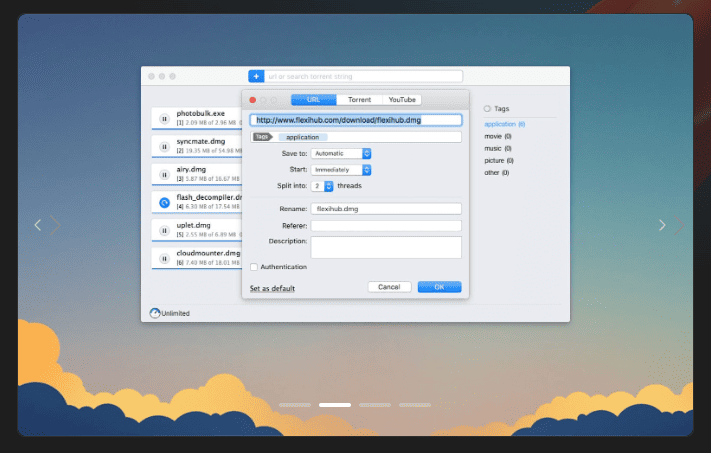Click the flash_decompiler download status icon
Viewport: 711px width, 453px height.
pyautogui.click(x=164, y=203)
